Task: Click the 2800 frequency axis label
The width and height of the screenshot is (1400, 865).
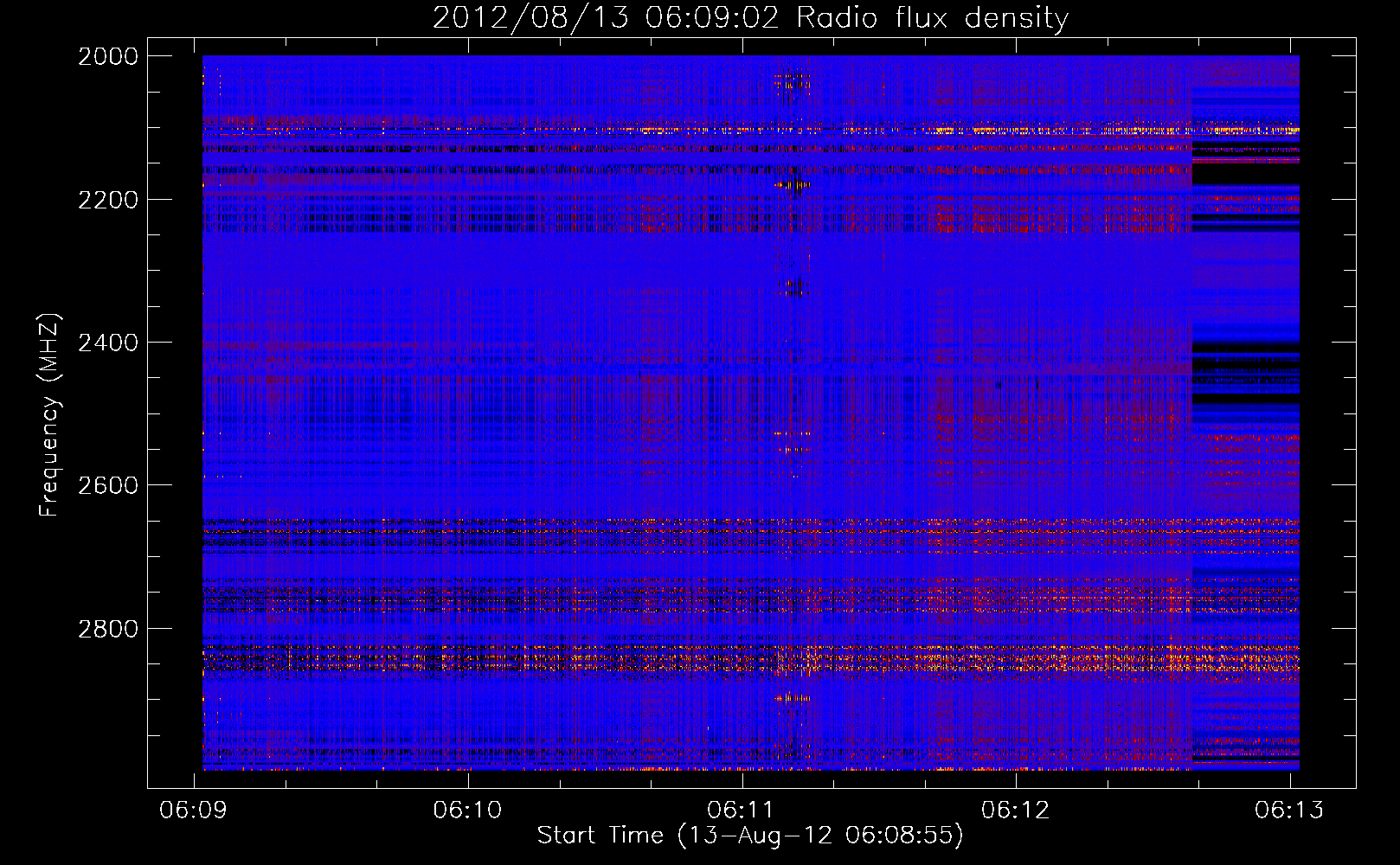Action: [108, 629]
